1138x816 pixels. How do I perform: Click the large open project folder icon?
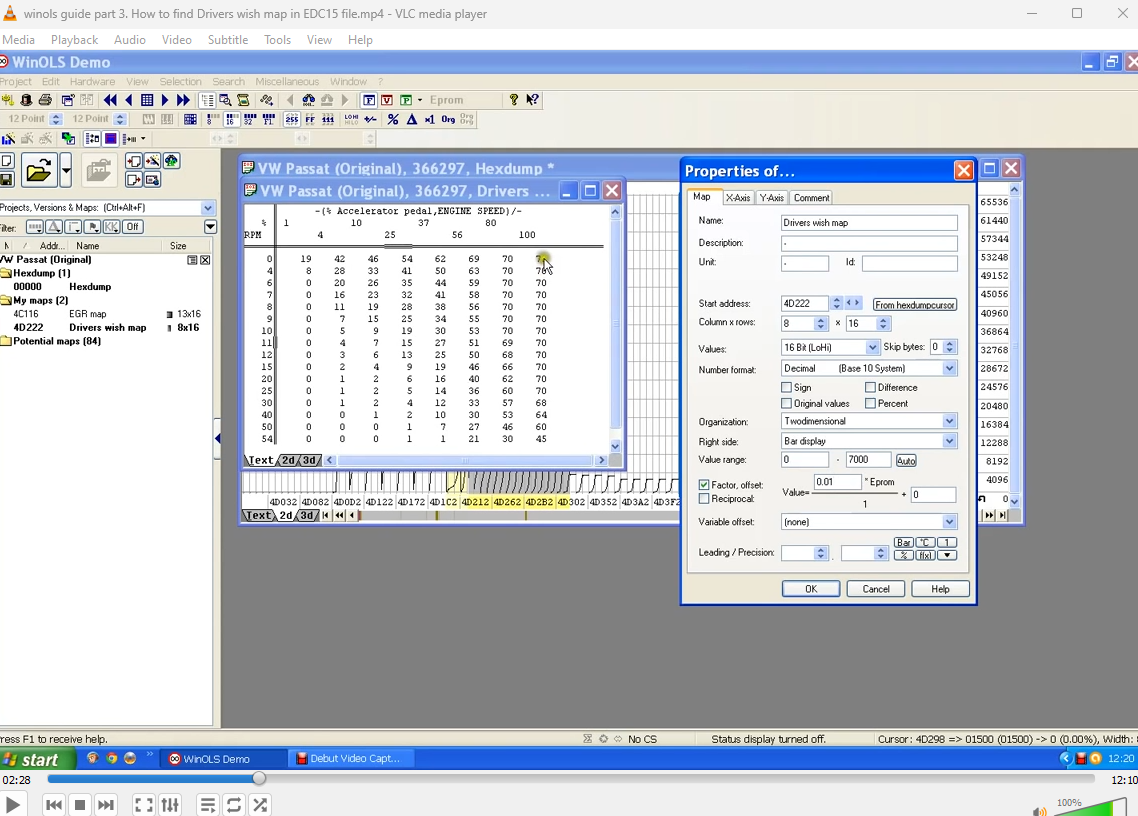(x=38, y=171)
